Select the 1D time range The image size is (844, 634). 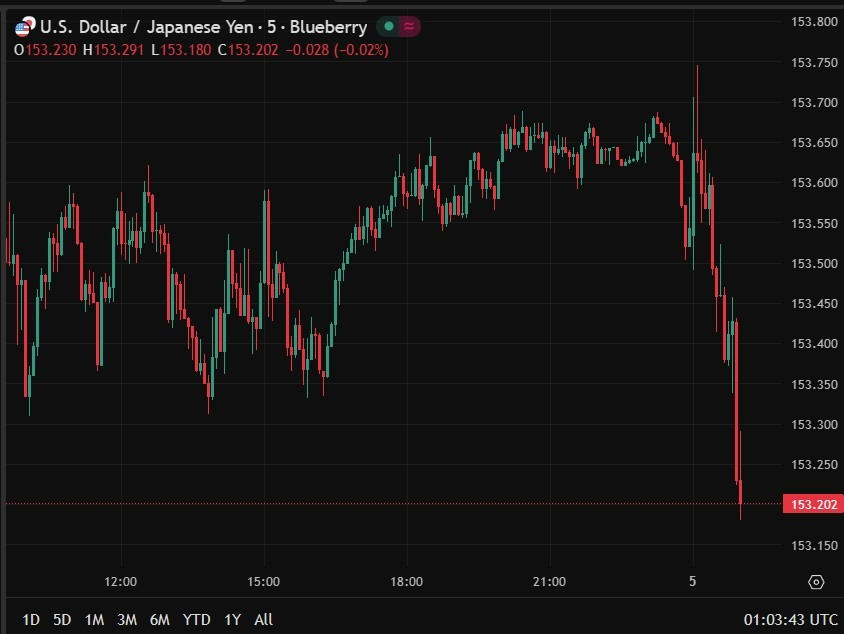[31, 620]
